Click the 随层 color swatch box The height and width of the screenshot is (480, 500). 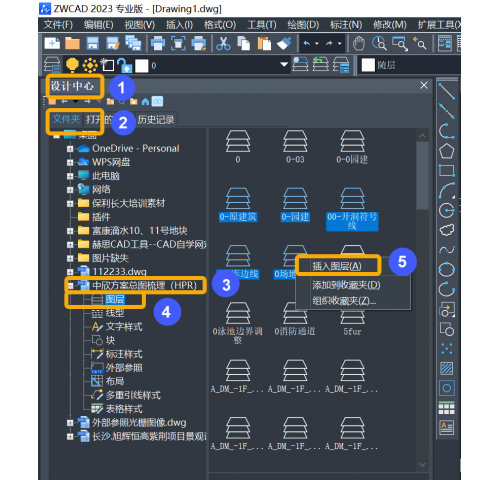[x=368, y=65]
